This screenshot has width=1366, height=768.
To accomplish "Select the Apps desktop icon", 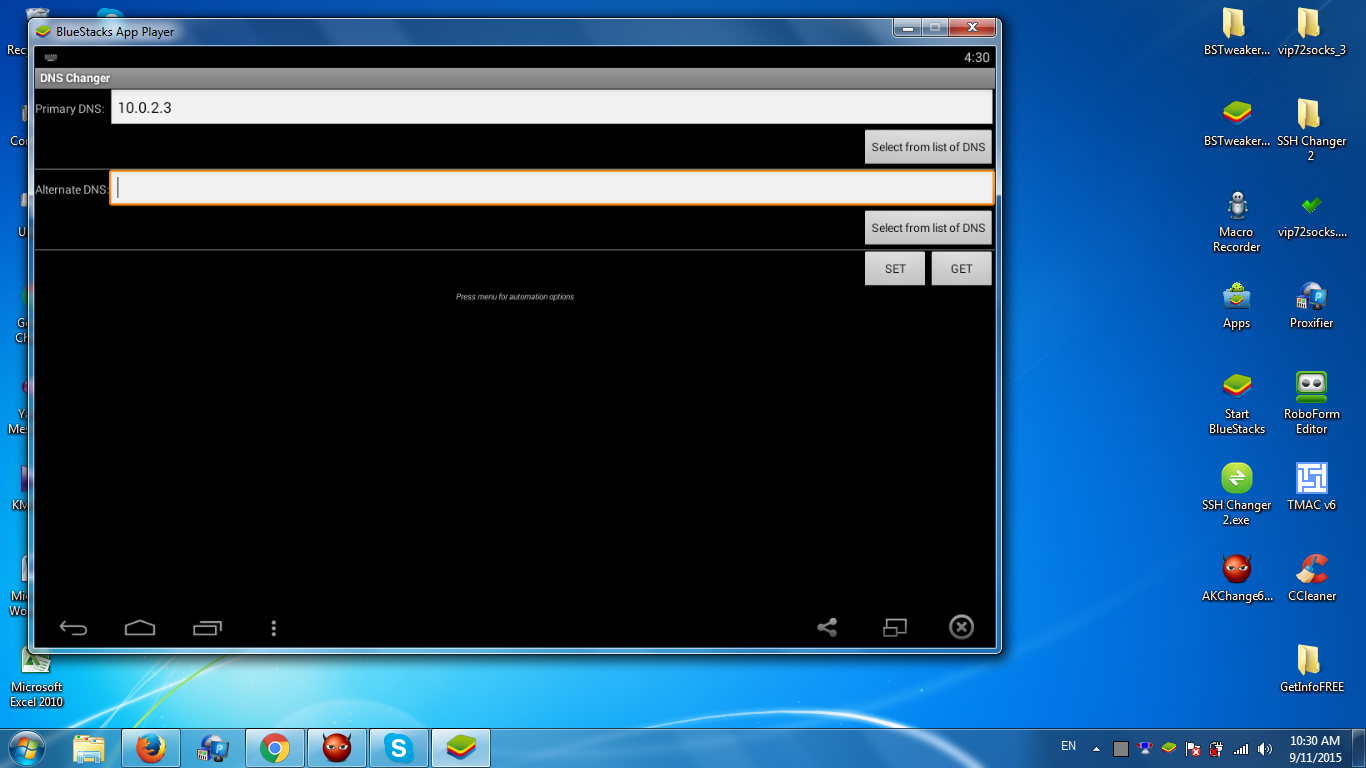I will coord(1237,306).
